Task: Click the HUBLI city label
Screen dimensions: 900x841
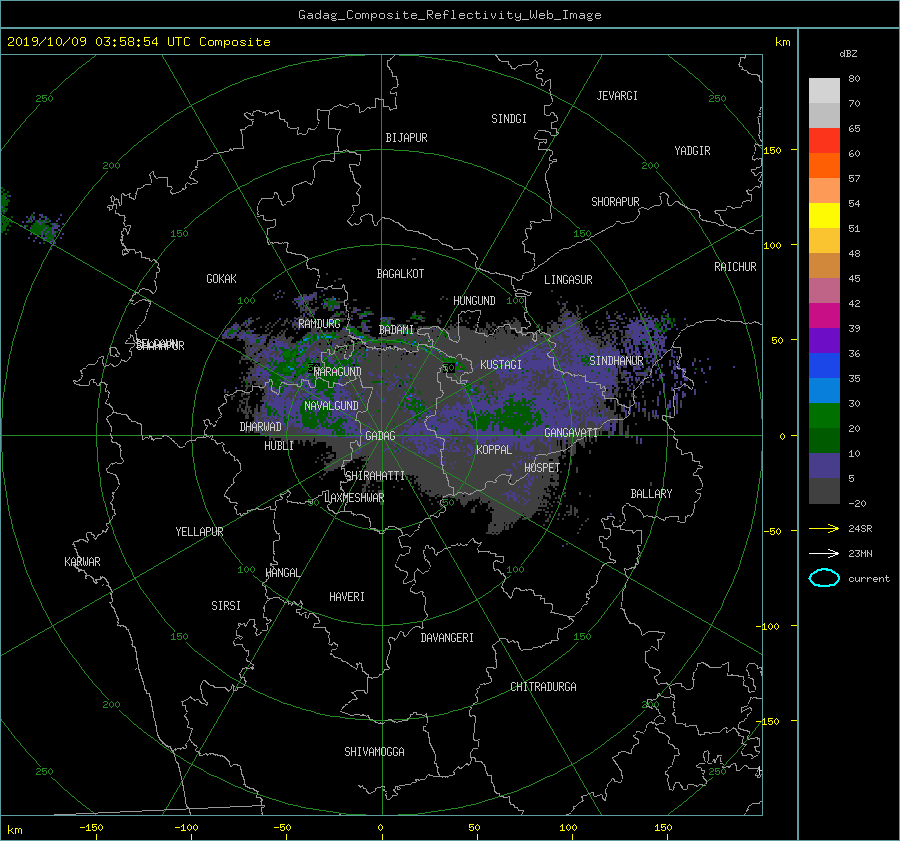Action: (279, 445)
